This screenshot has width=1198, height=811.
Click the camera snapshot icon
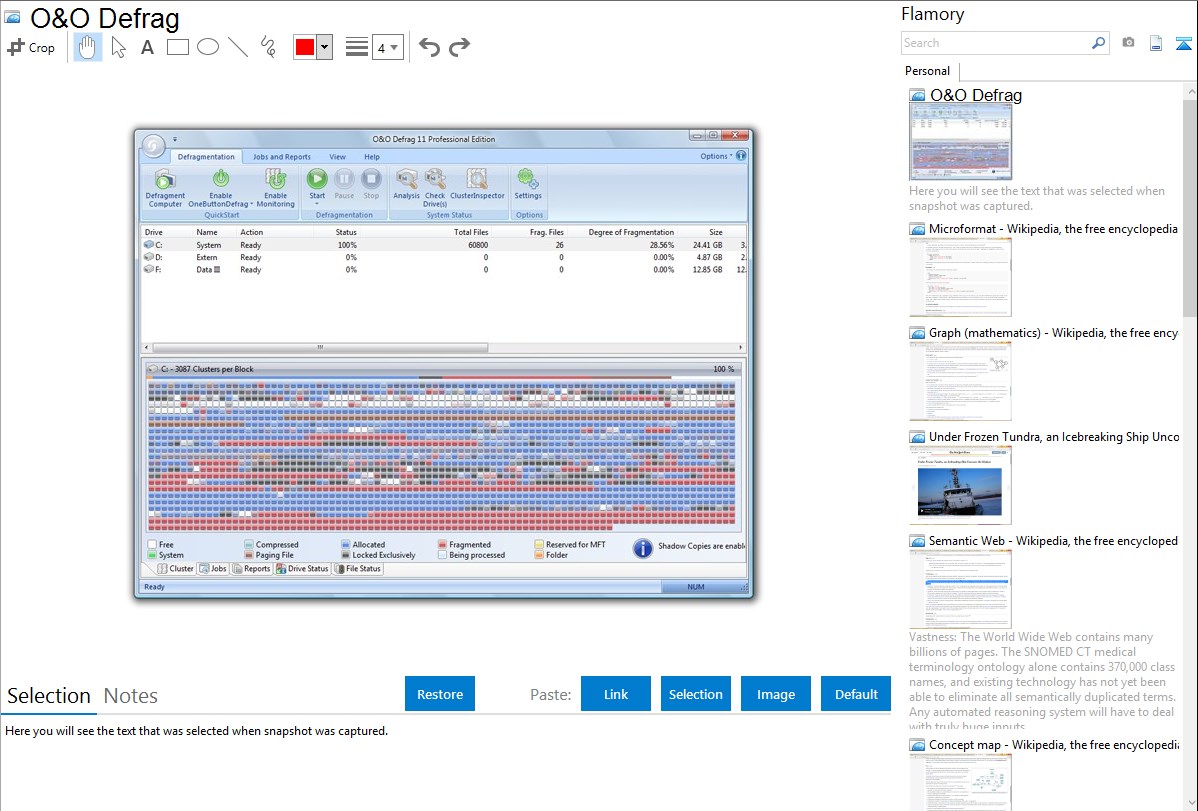1128,43
